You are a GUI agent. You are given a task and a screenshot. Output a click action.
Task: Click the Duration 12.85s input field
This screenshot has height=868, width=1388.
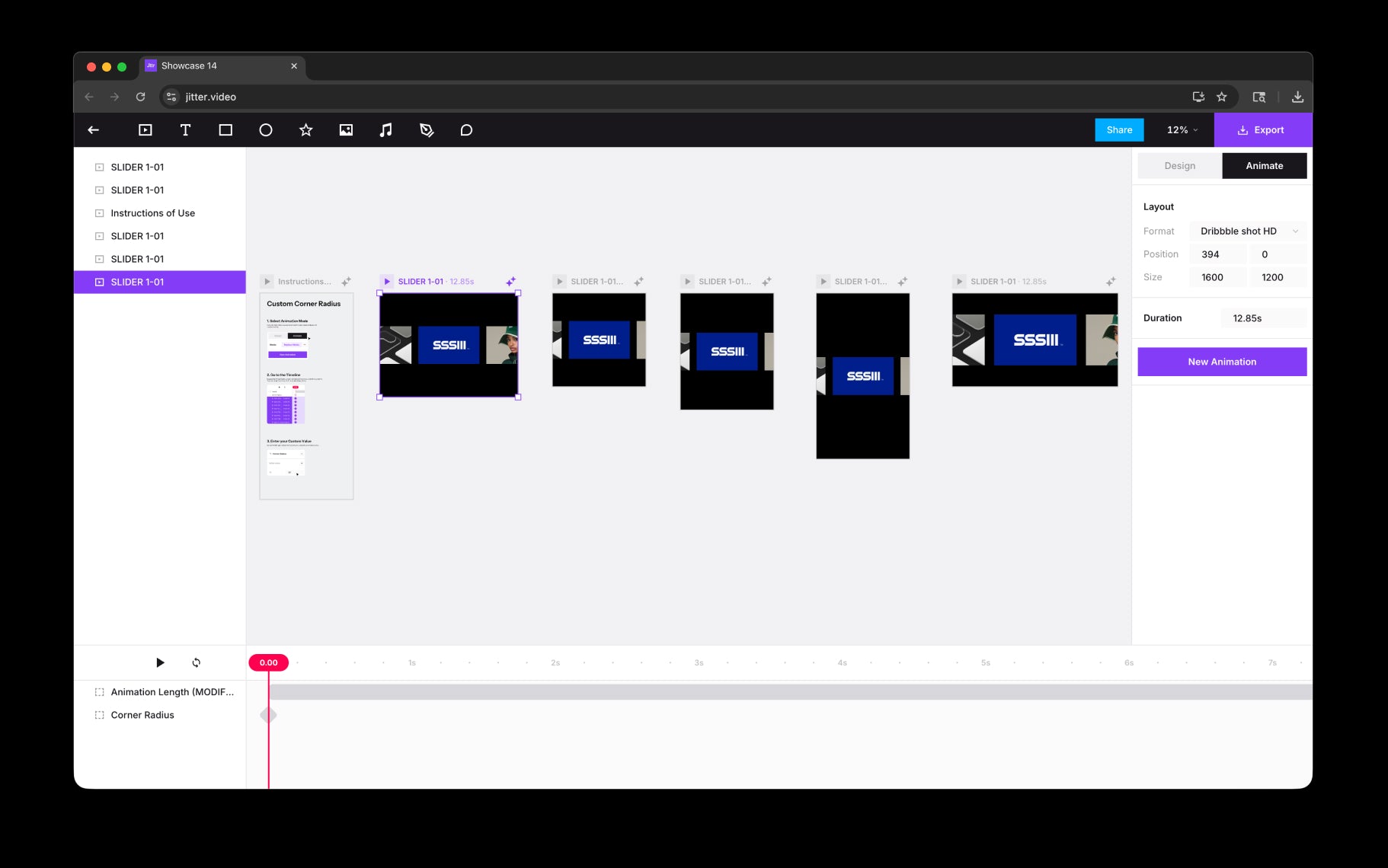(1263, 318)
